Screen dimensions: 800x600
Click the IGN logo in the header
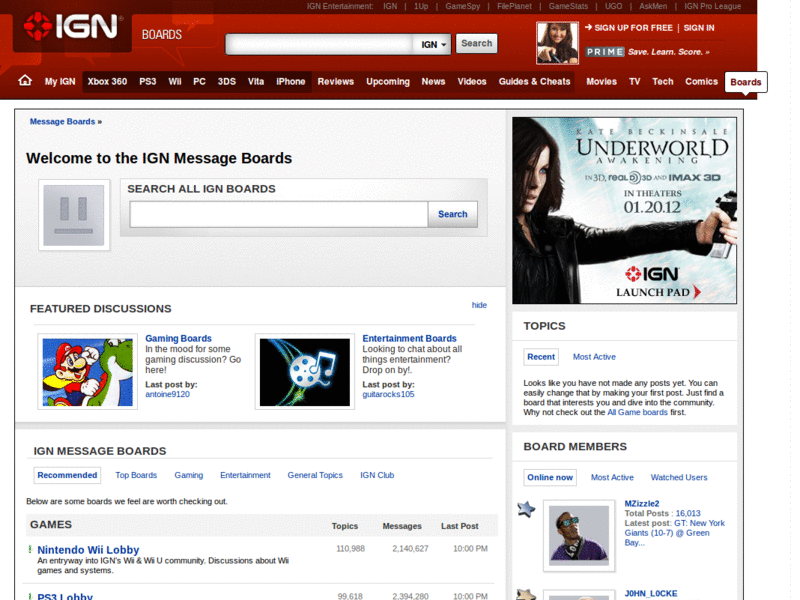point(72,27)
